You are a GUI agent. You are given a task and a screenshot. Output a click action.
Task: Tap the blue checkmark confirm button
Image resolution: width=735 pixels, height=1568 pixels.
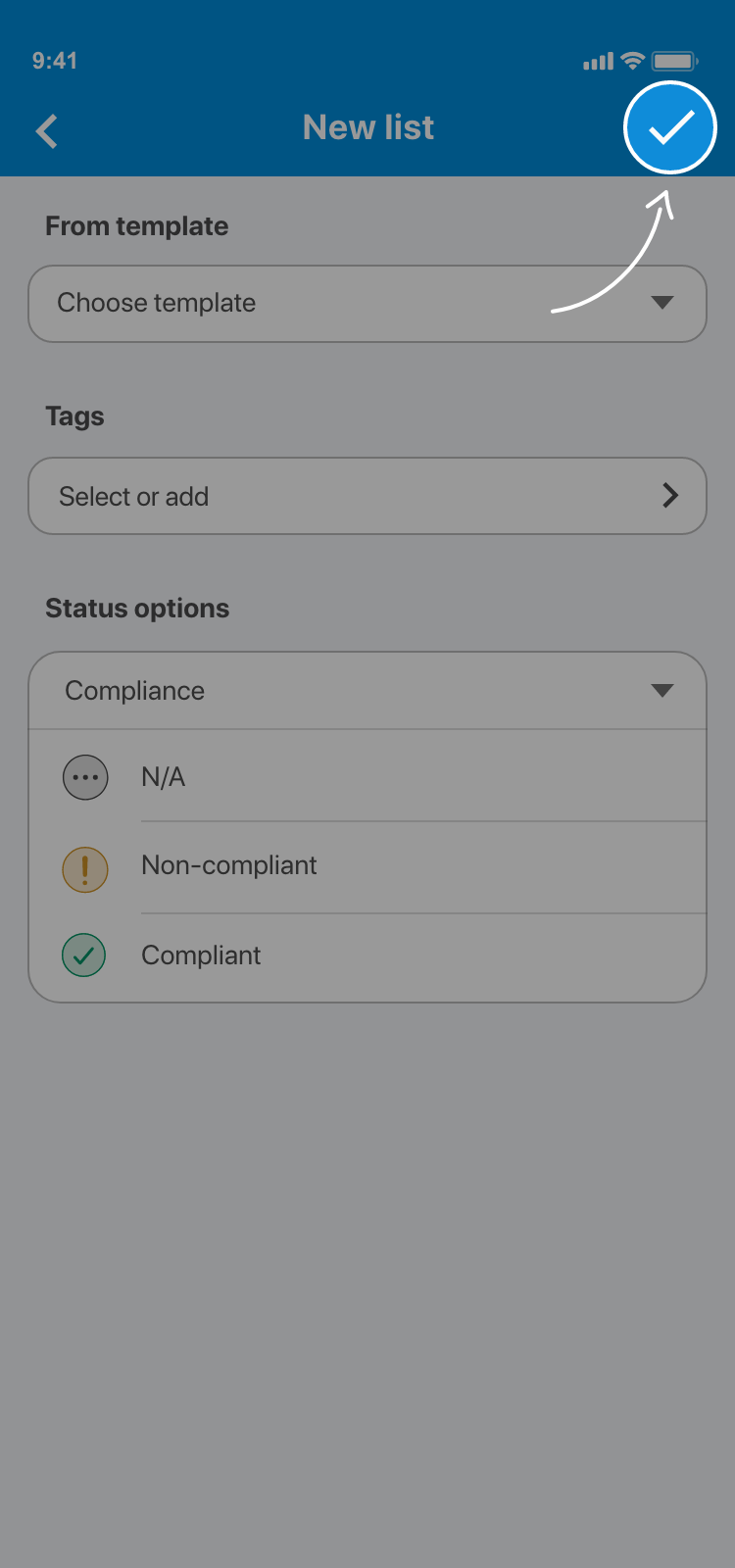[x=670, y=127]
